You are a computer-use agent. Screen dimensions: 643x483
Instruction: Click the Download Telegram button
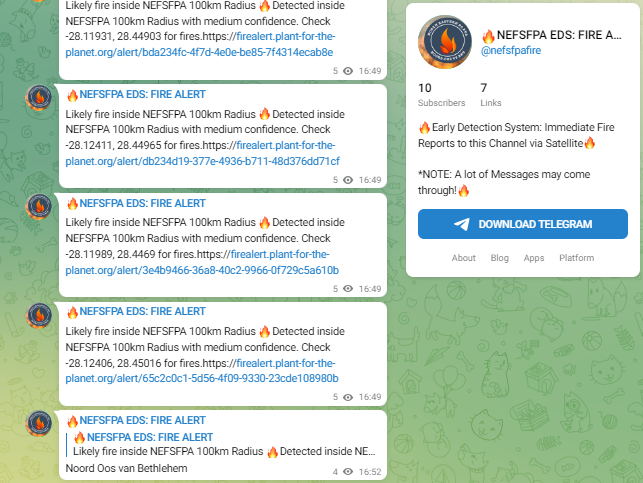click(523, 224)
